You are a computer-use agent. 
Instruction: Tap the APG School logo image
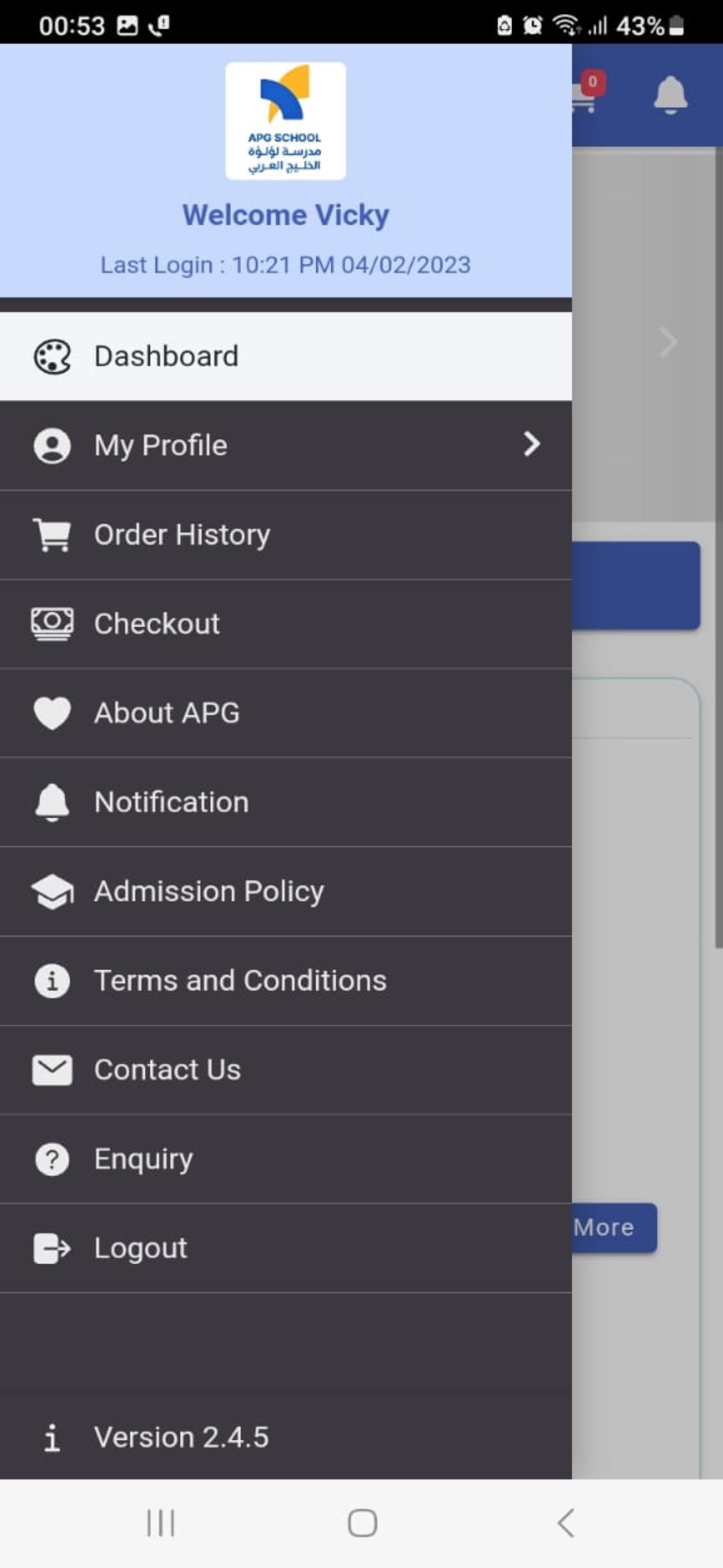tap(285, 121)
